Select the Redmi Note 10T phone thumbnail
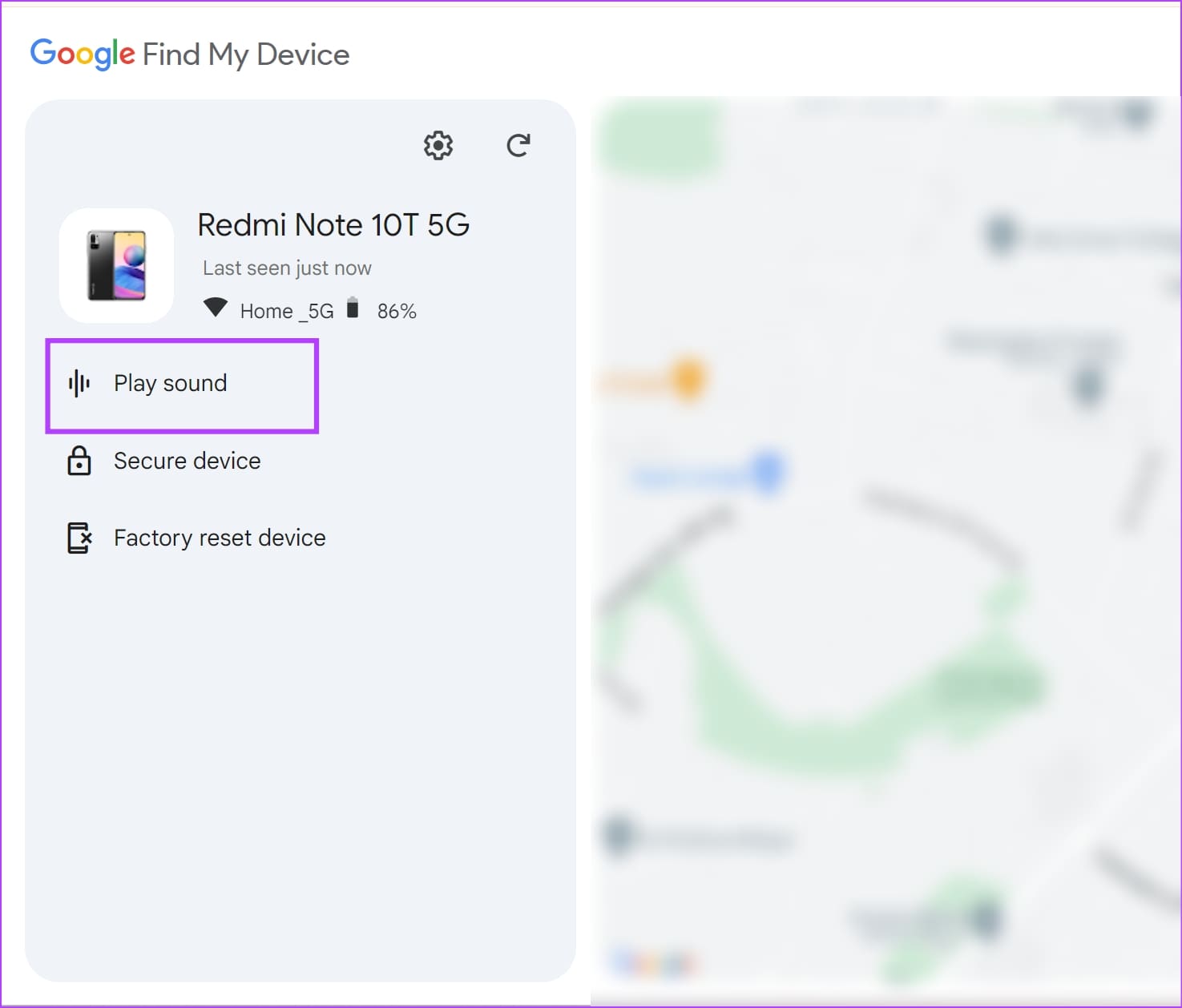 (116, 265)
